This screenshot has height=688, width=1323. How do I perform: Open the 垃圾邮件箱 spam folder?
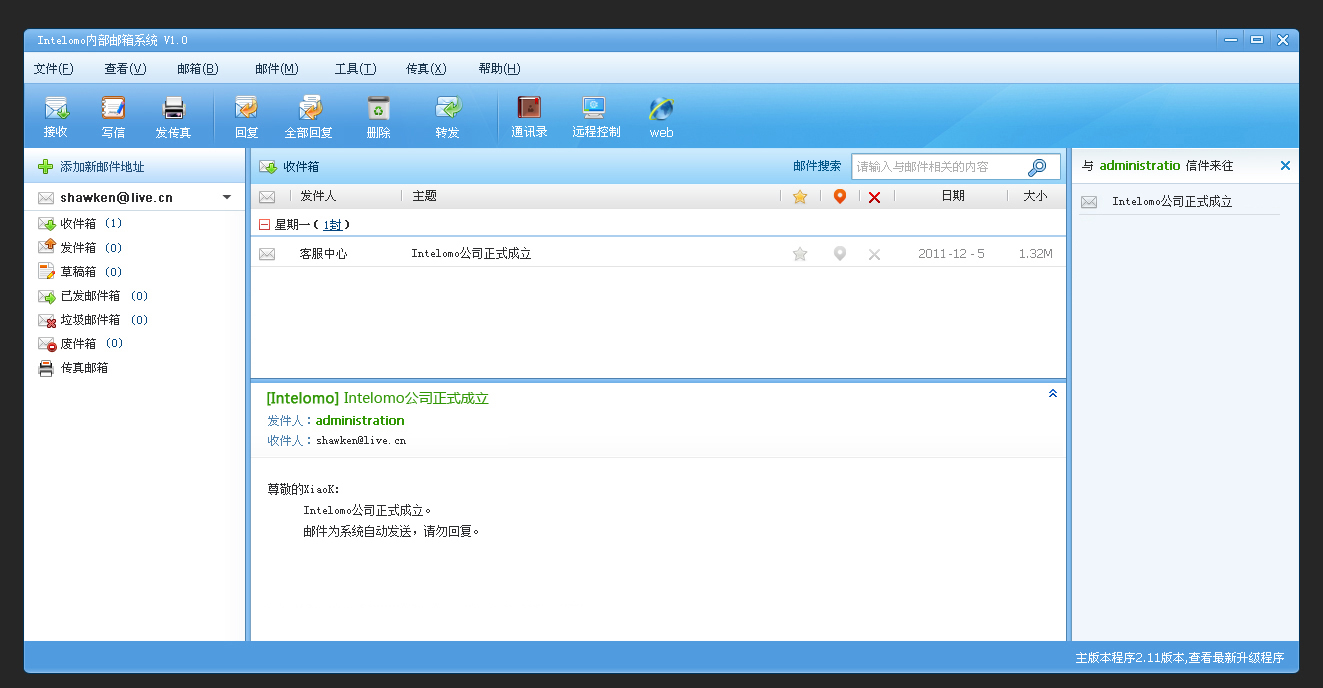(x=92, y=320)
